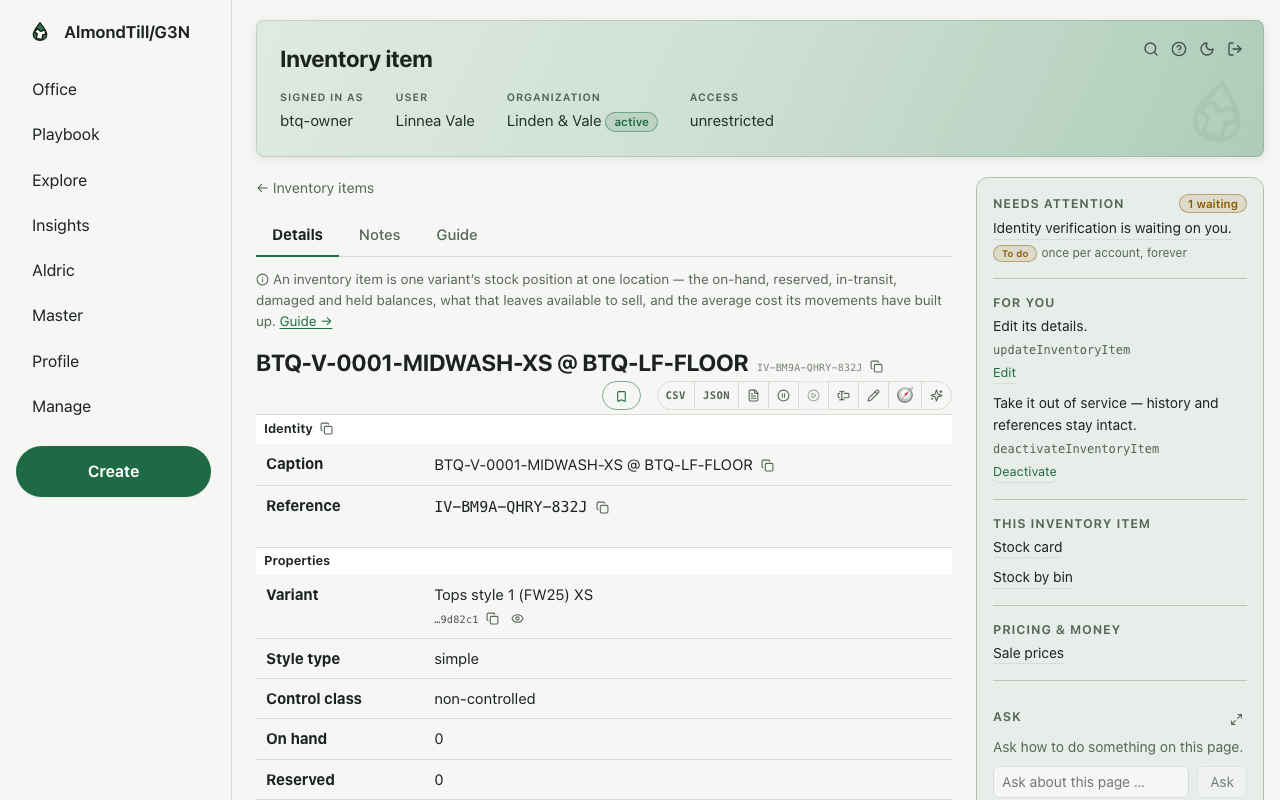Open the Sale prices link
1280x800 pixels.
click(1028, 653)
